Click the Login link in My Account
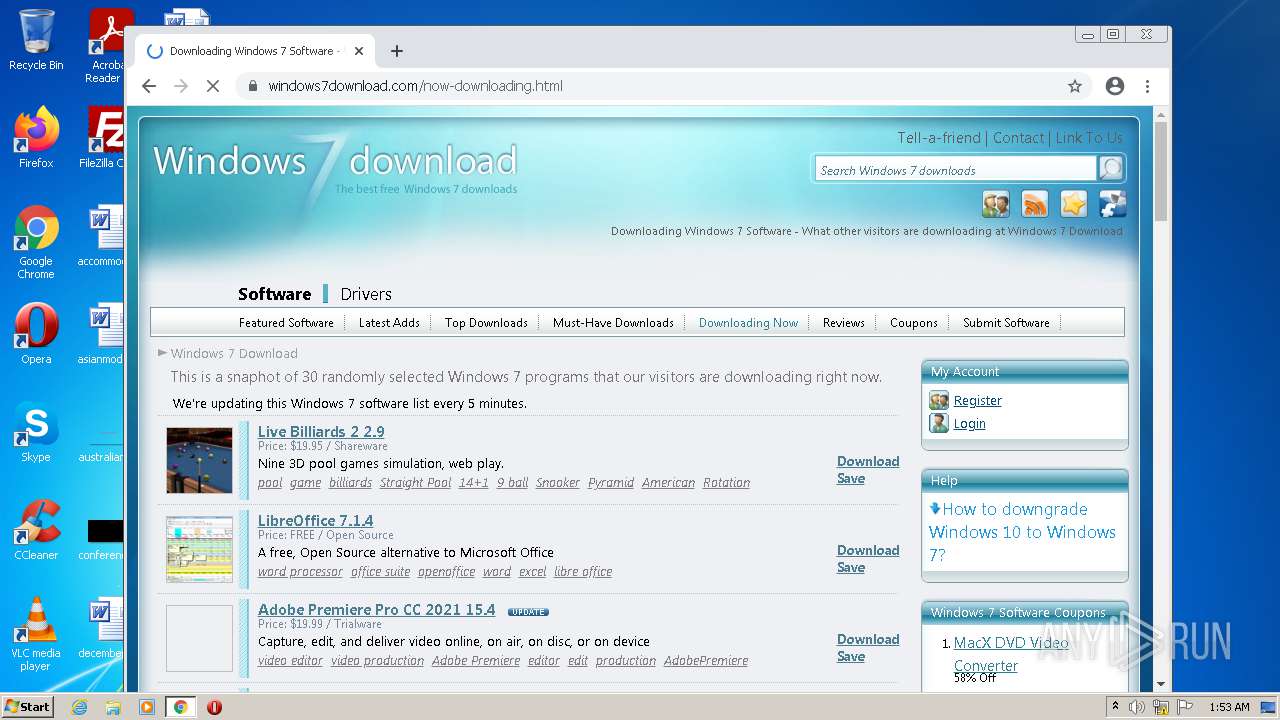This screenshot has height=720, width=1280. tap(969, 424)
